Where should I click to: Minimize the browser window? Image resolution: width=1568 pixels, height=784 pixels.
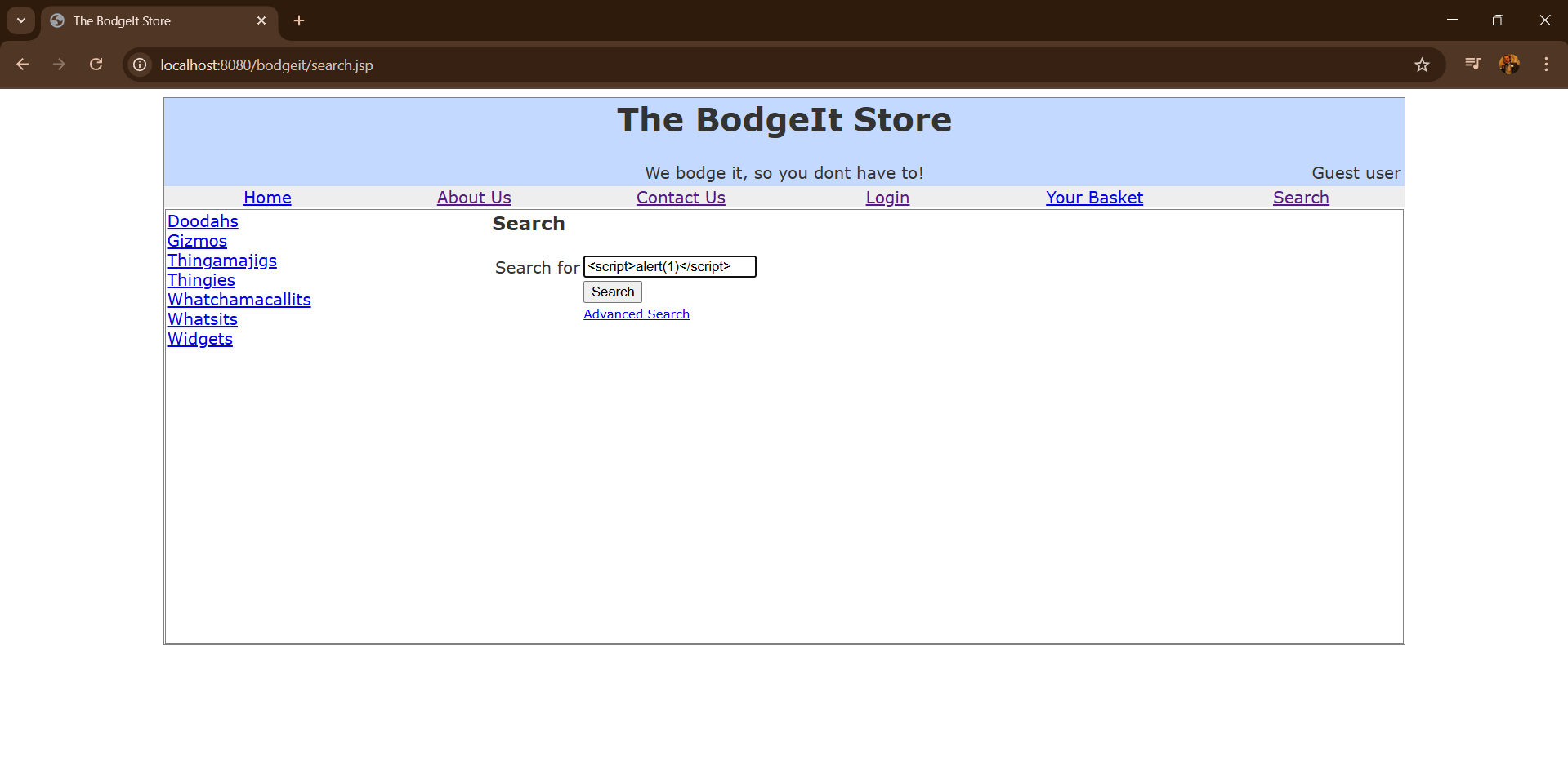point(1452,20)
